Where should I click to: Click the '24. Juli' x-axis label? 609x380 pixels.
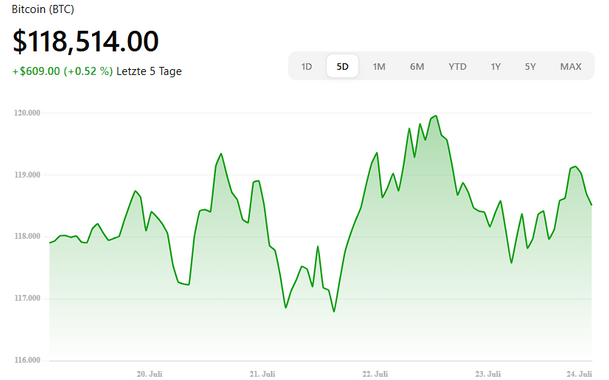579,374
